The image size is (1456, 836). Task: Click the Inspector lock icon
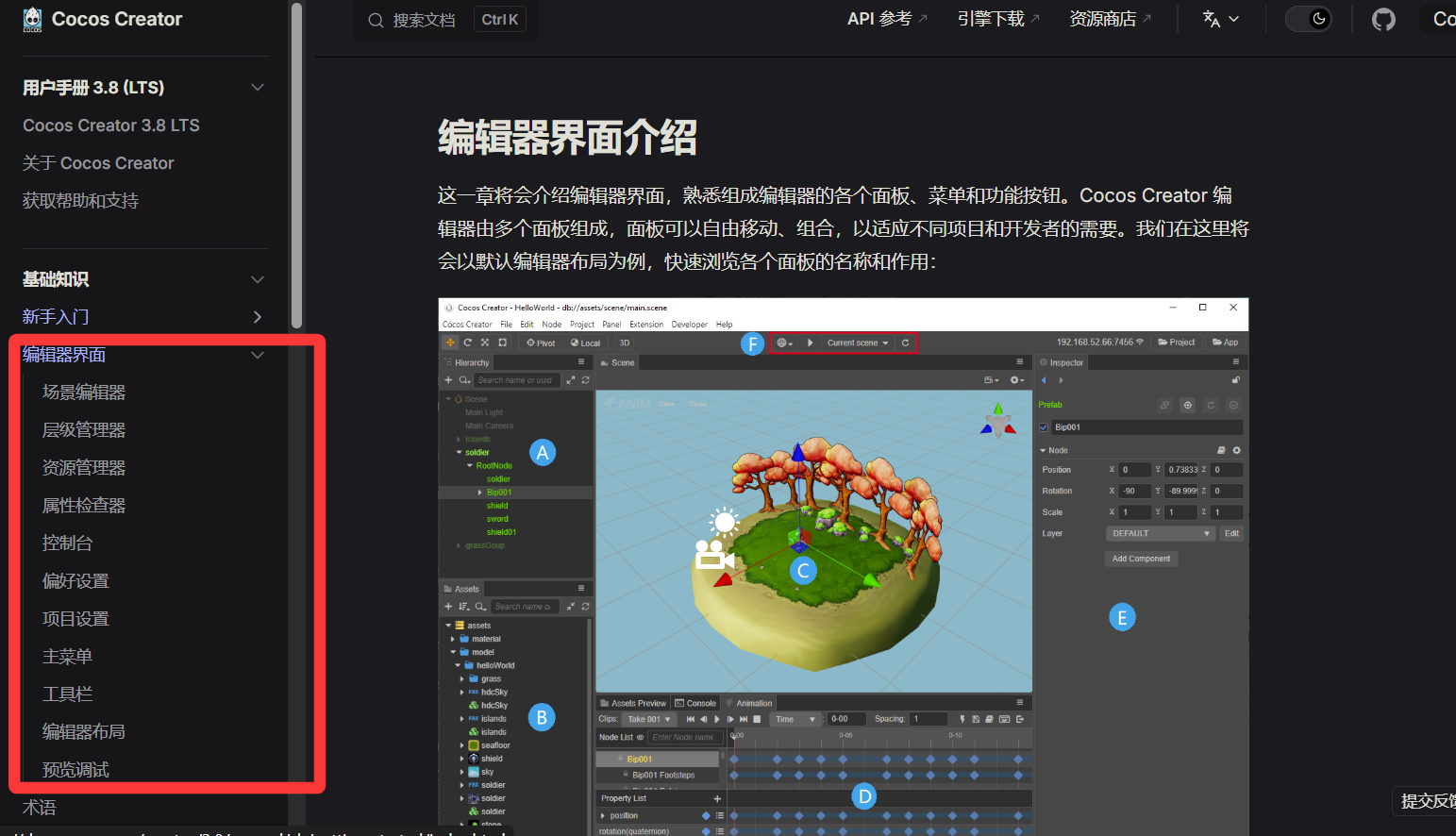tap(1235, 379)
